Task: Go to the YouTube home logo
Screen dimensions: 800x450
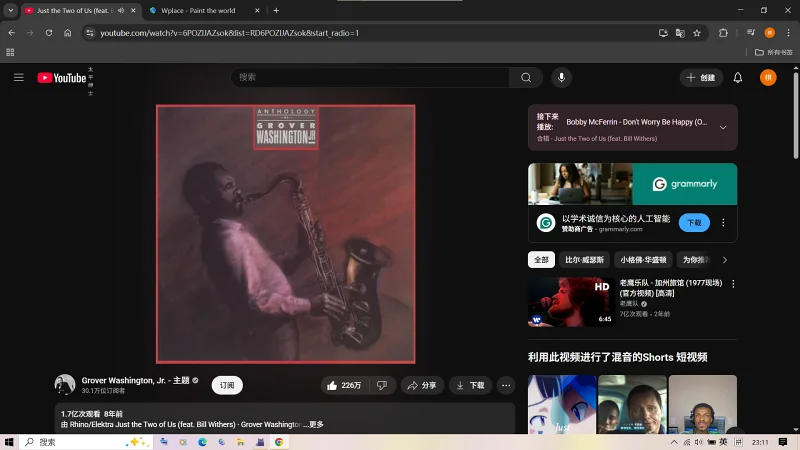Action: tap(61, 78)
